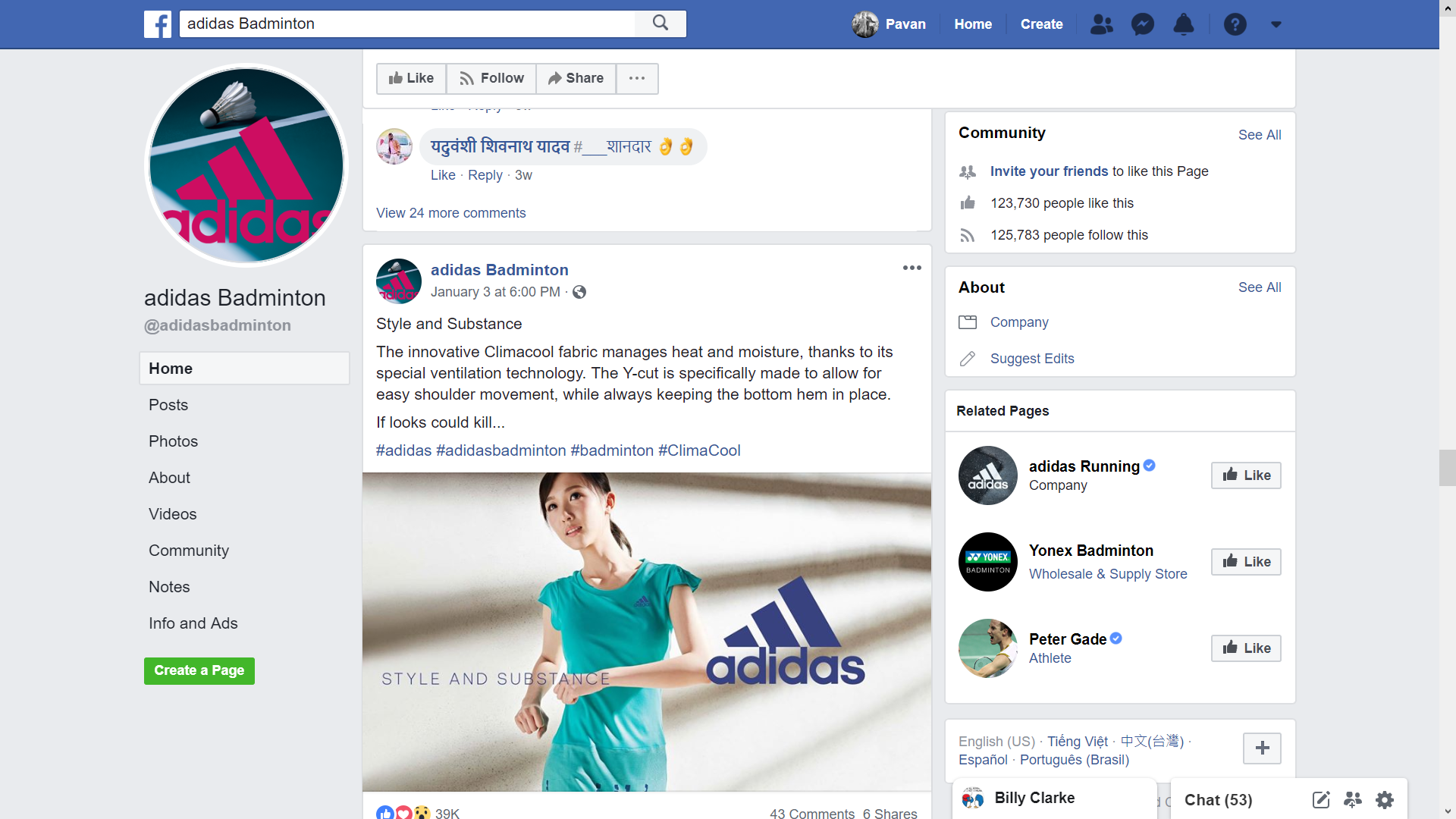
Task: Click 43 Comments count on post
Action: point(811,813)
